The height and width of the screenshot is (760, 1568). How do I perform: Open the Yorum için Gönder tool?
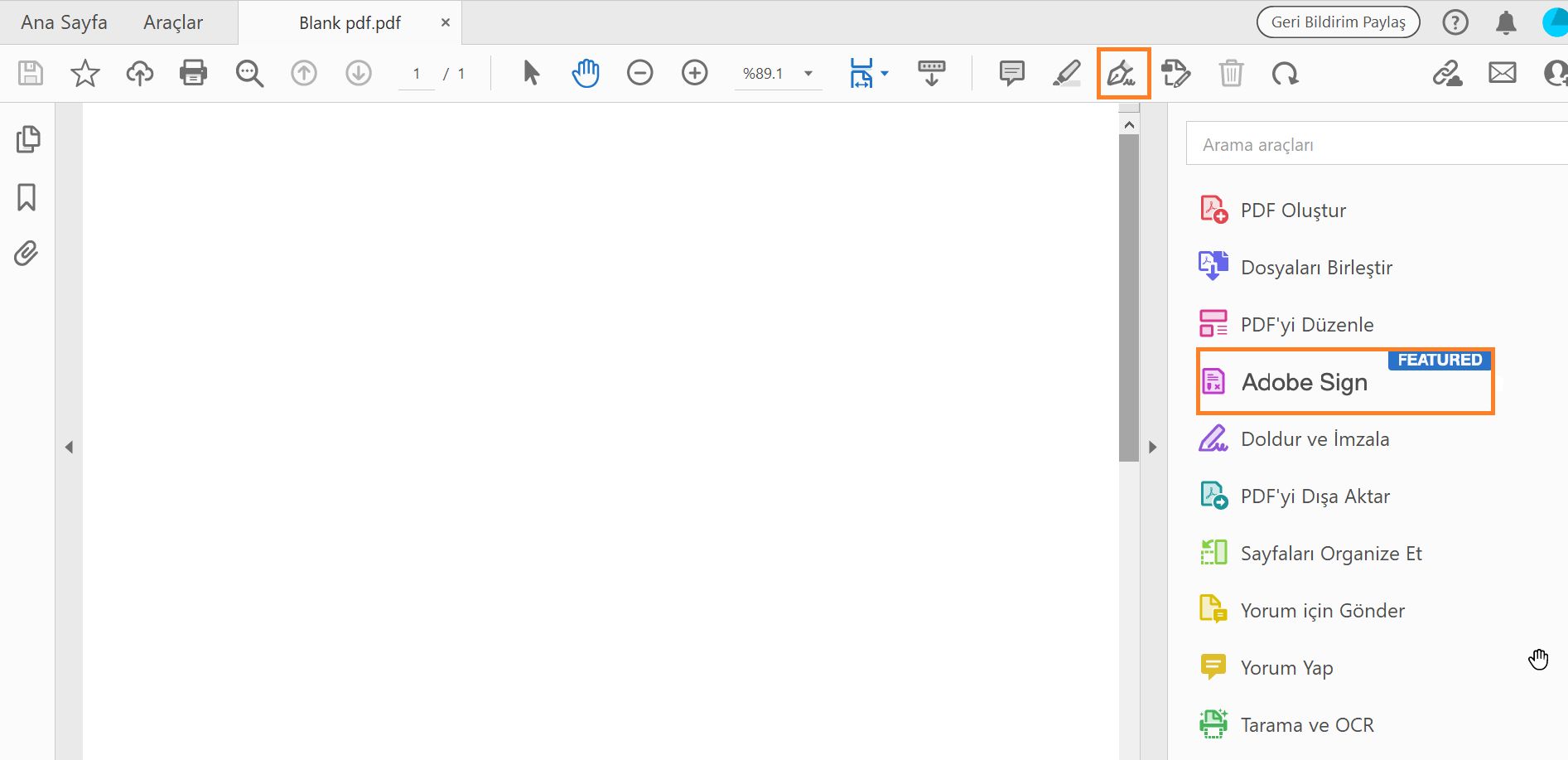tap(1302, 611)
